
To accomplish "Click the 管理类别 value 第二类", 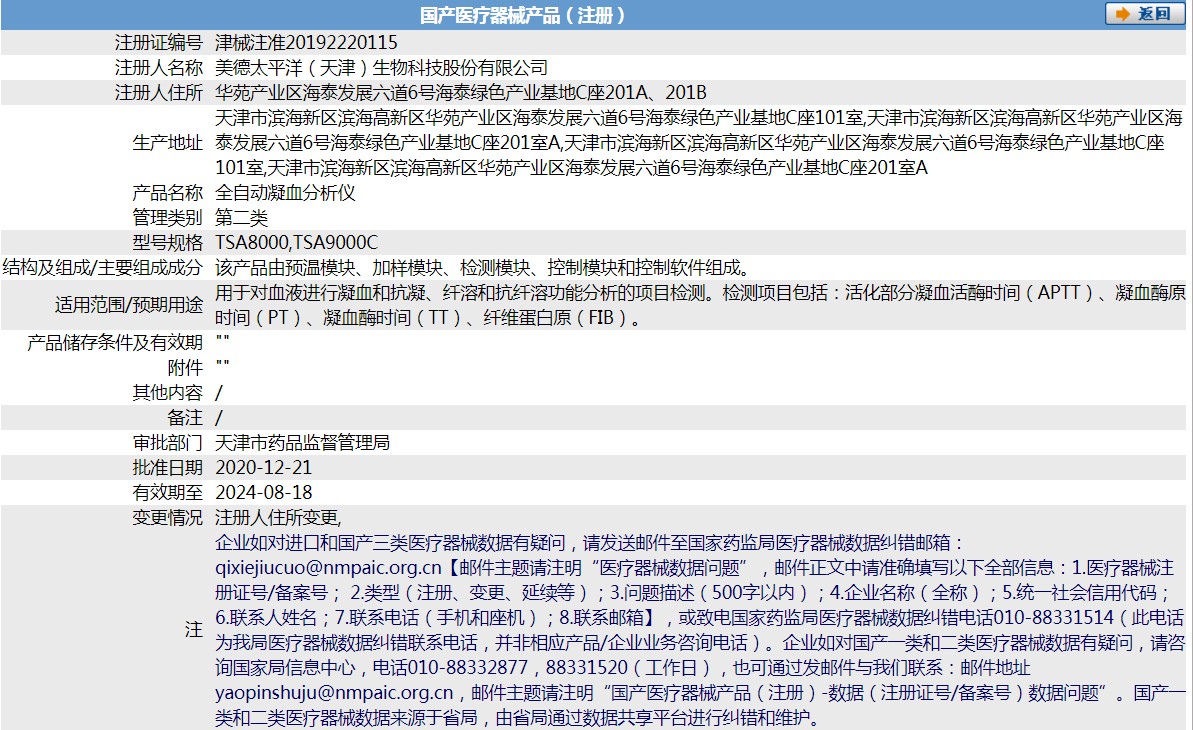I will 240,217.
